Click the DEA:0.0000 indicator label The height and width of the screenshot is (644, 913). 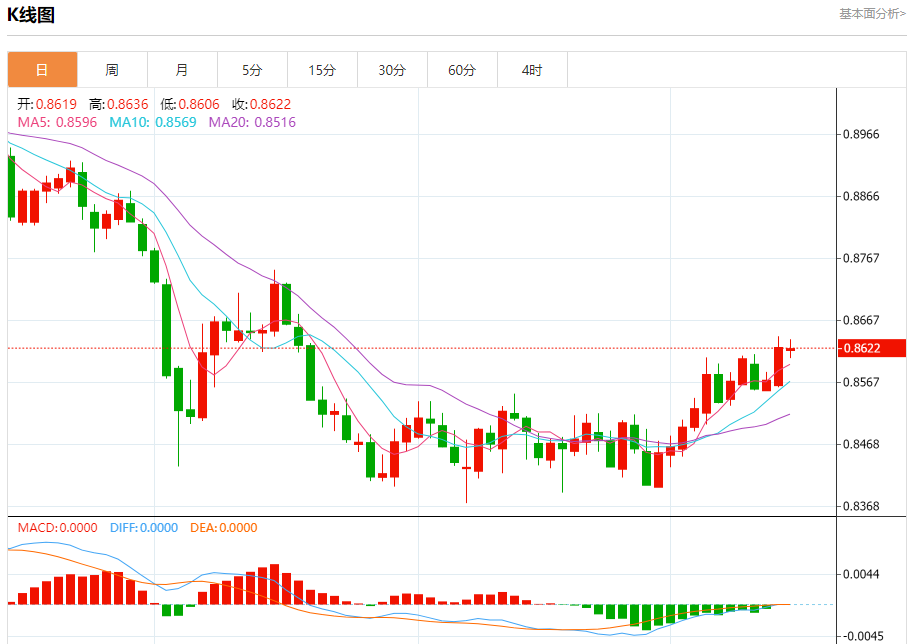(224, 528)
